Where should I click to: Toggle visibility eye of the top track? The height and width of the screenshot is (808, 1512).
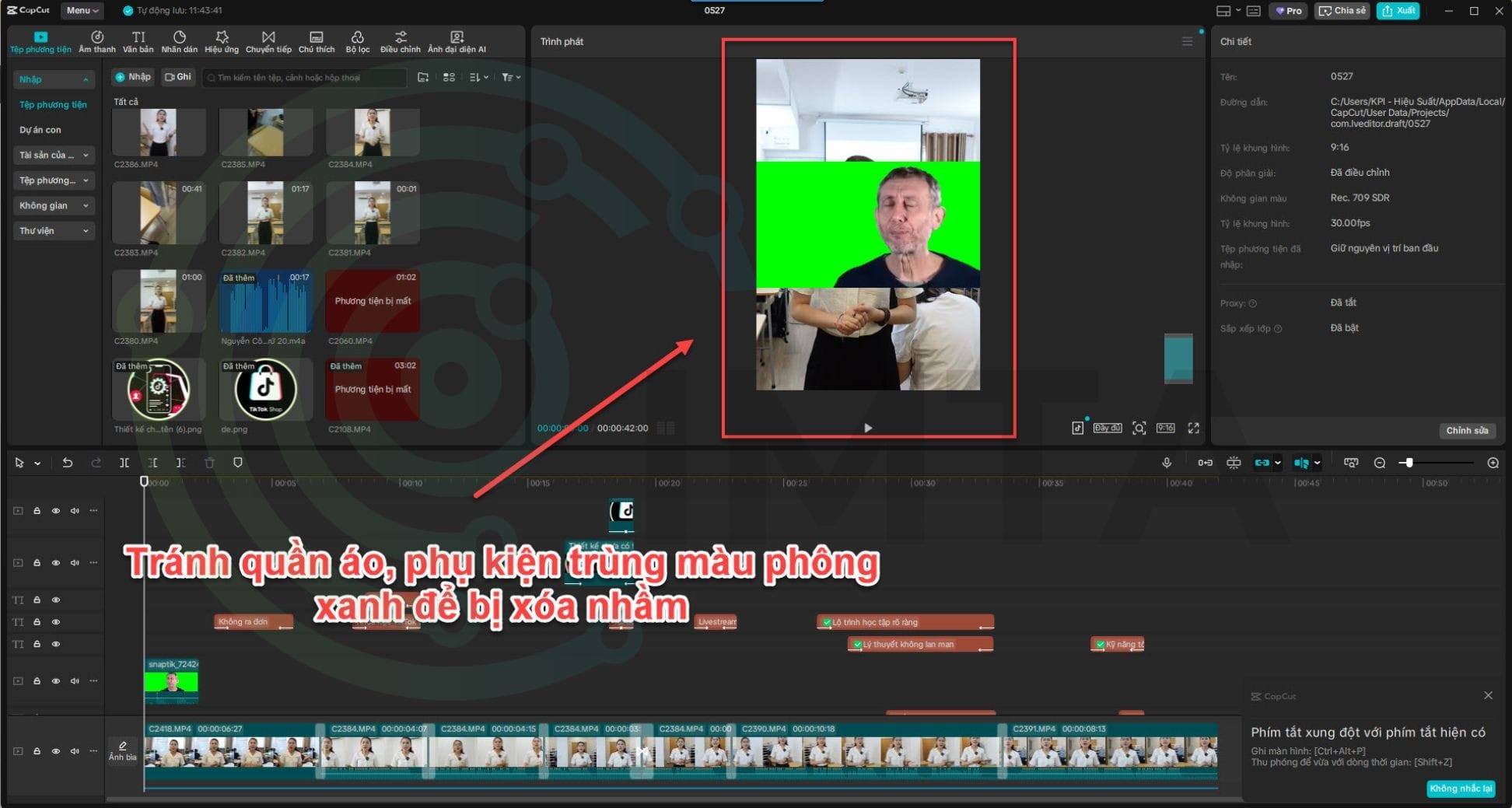point(56,511)
